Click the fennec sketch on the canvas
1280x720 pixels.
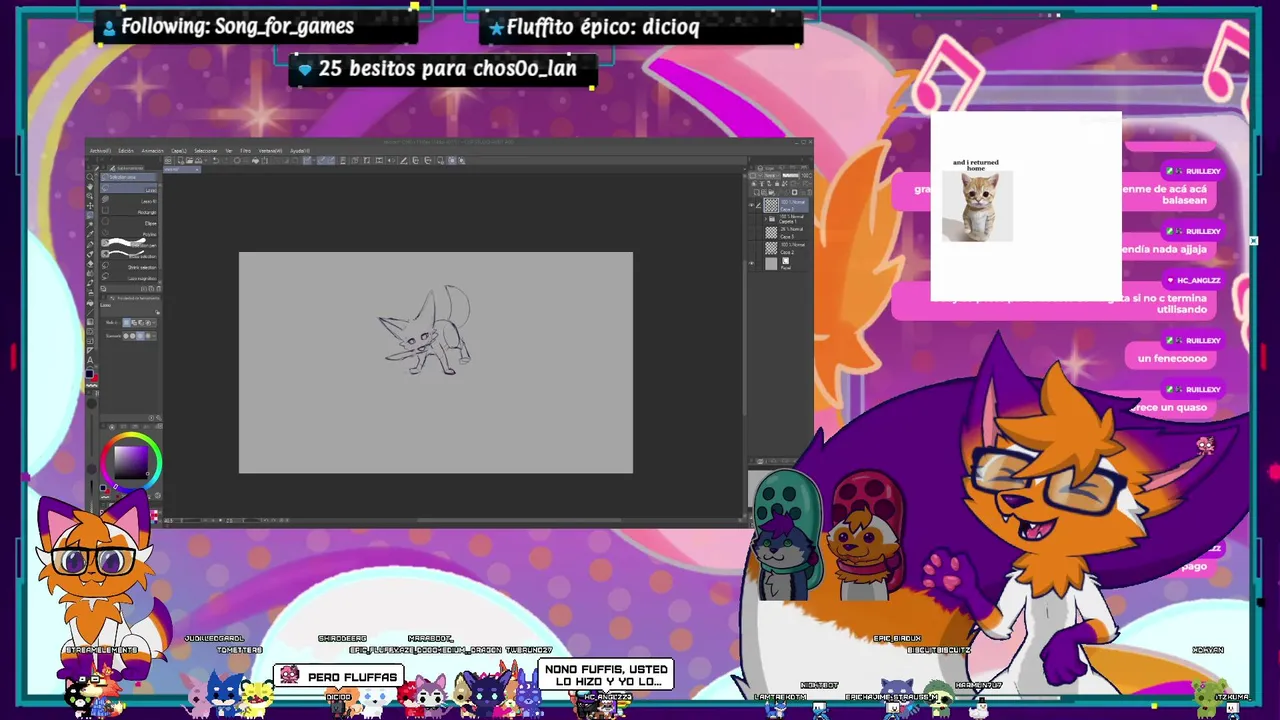[x=425, y=332]
